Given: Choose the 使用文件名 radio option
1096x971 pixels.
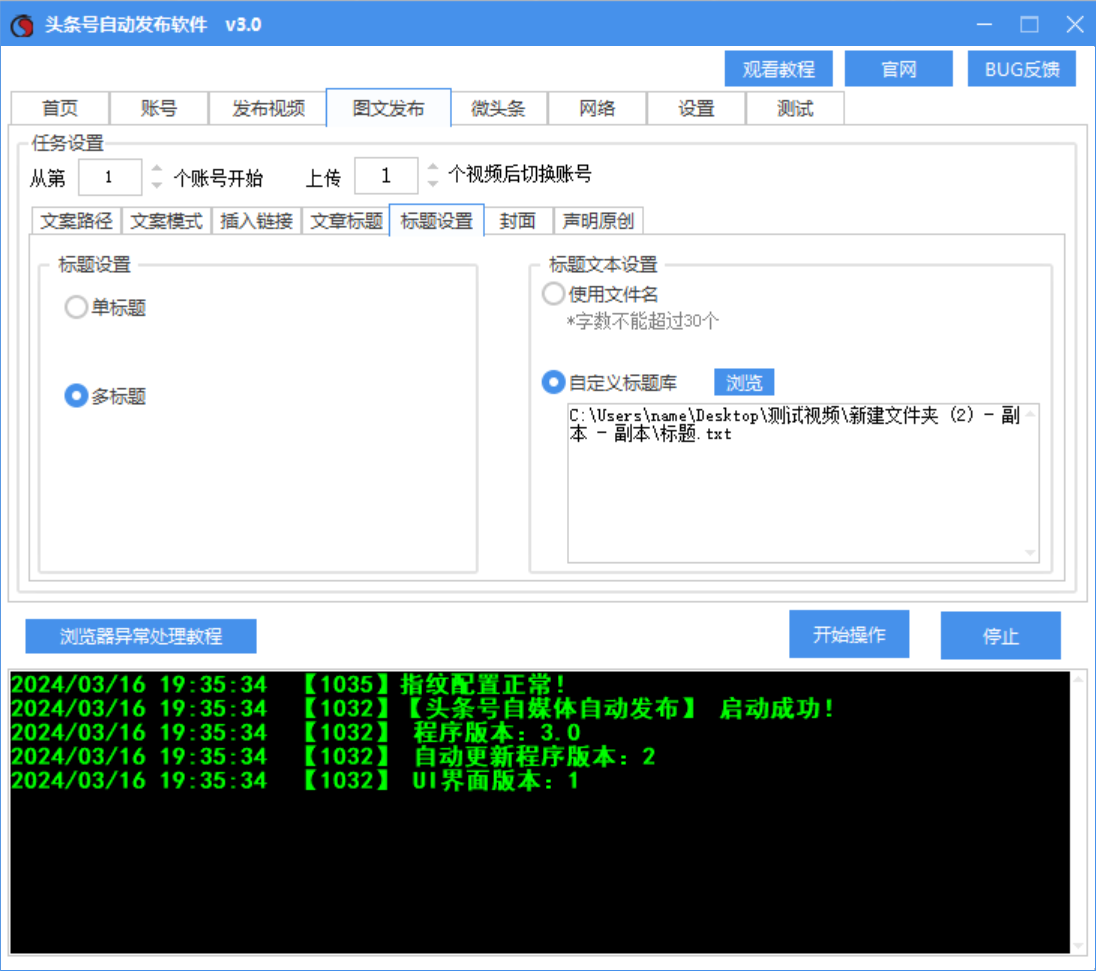Looking at the screenshot, I should 600,294.
